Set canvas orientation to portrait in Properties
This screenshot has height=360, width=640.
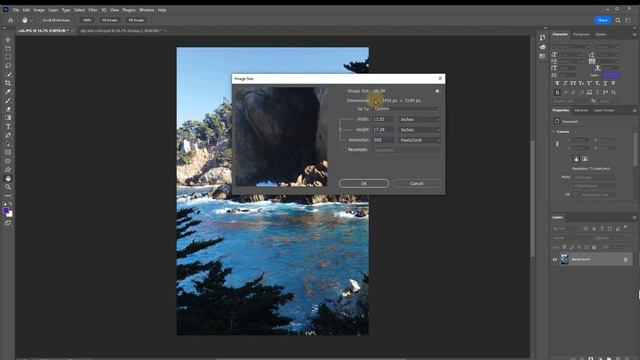[576, 159]
